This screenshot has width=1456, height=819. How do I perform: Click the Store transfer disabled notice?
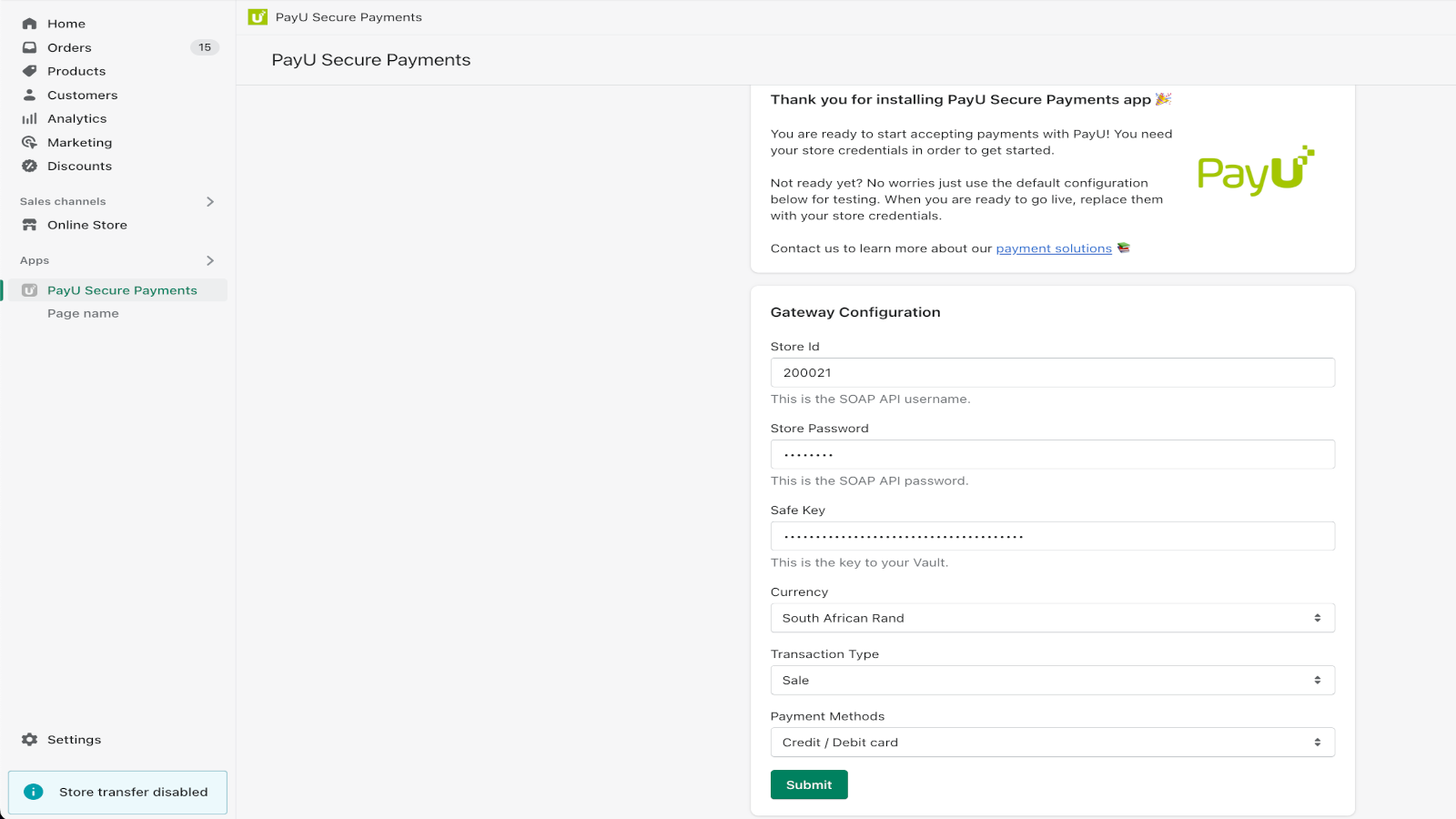(x=117, y=793)
